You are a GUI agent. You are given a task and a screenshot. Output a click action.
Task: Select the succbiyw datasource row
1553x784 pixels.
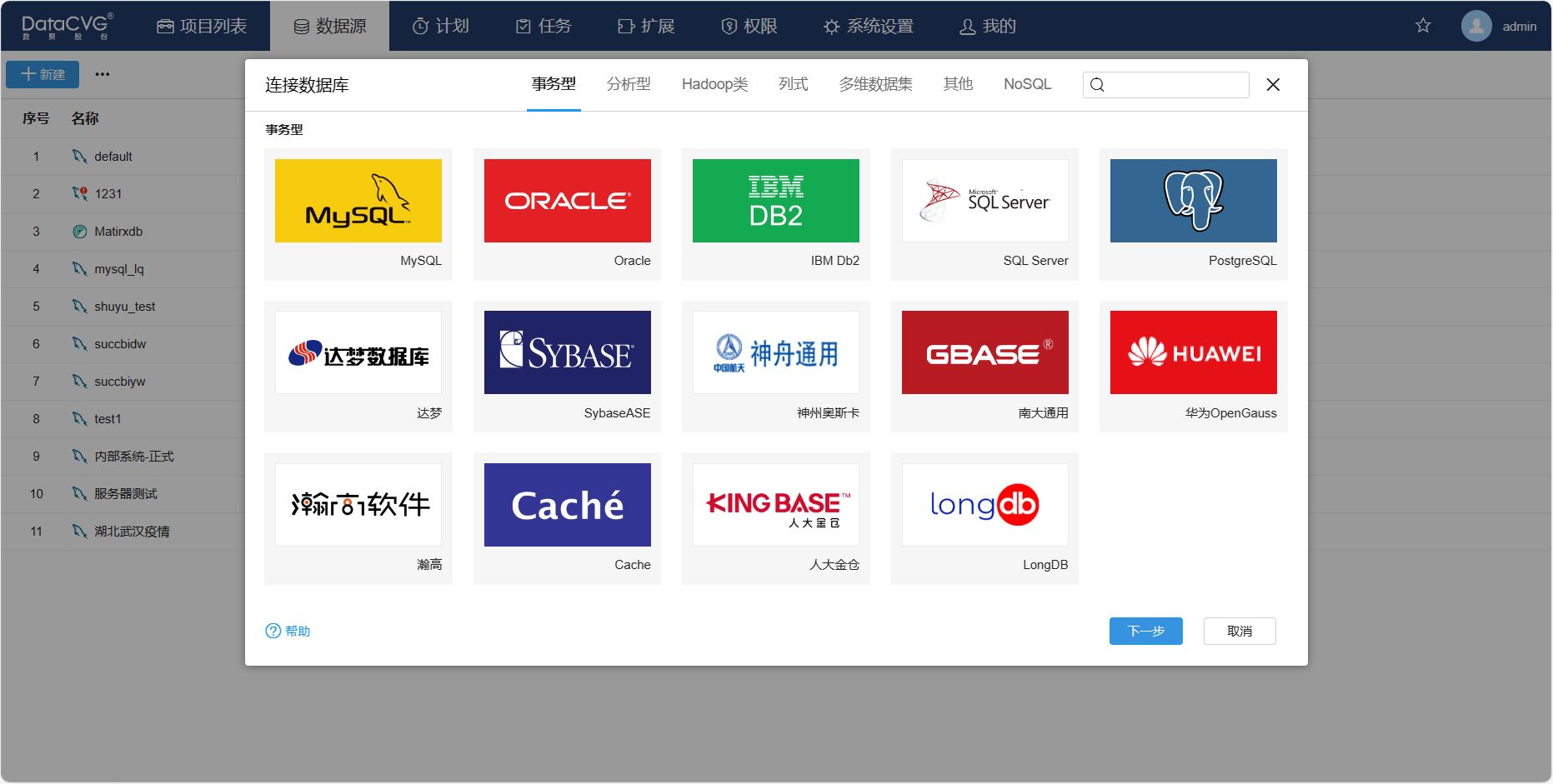[x=123, y=382]
